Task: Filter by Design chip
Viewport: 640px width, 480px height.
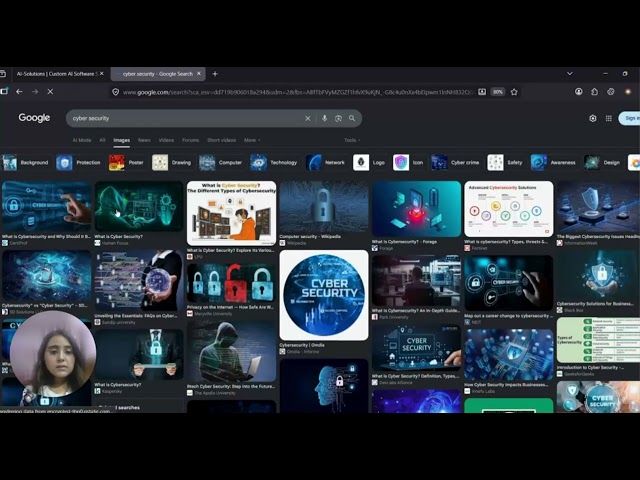Action: click(x=602, y=162)
